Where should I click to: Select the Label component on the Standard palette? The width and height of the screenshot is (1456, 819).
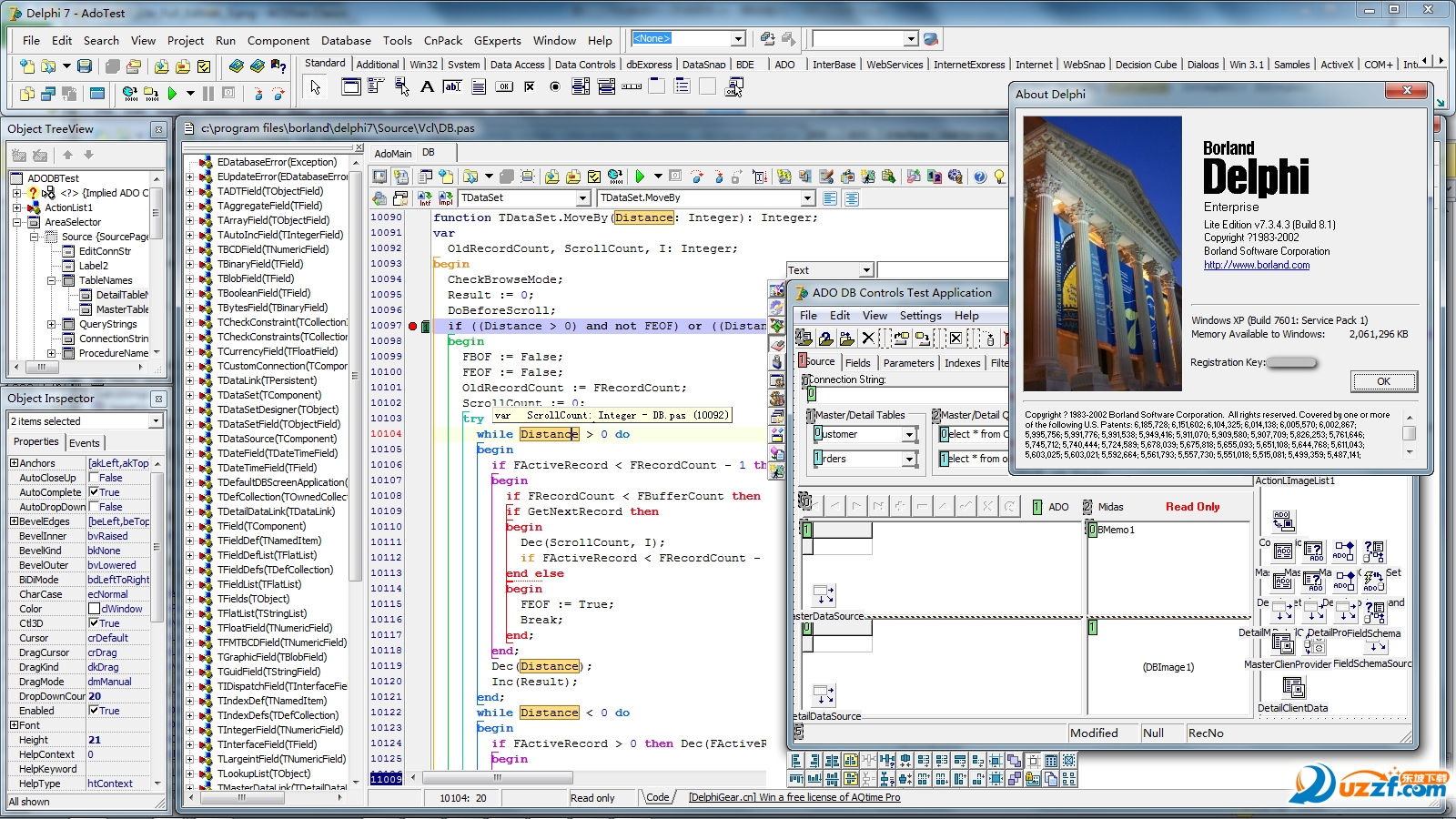click(x=427, y=86)
